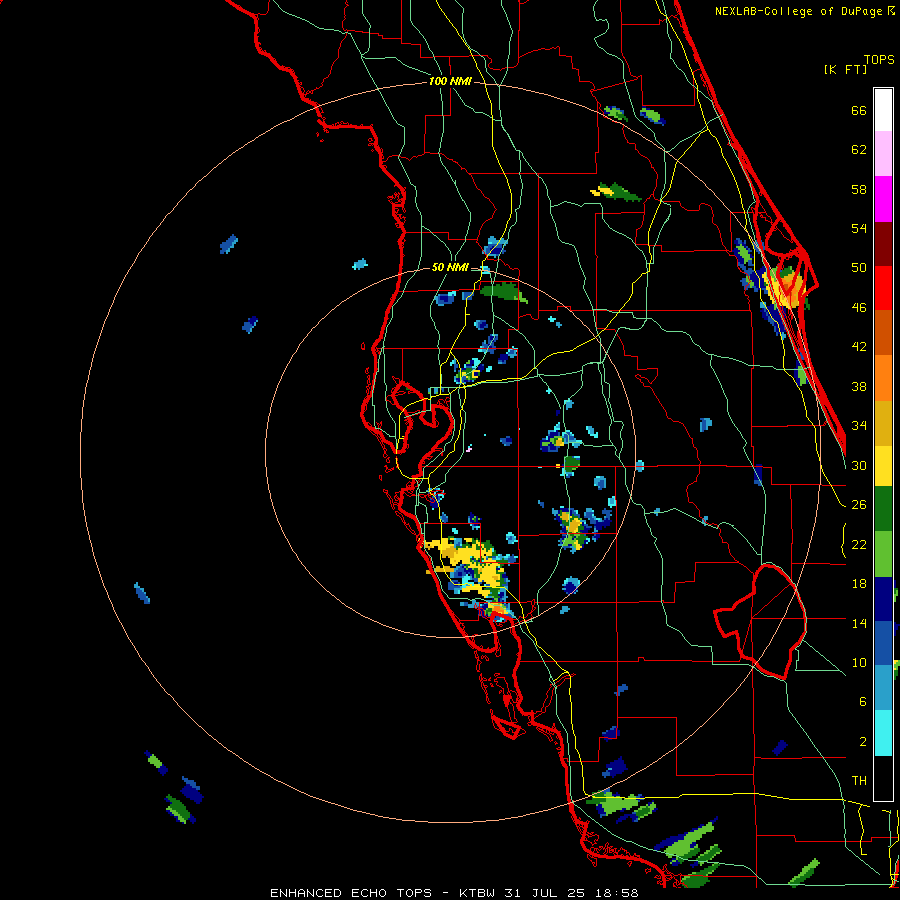Click the 18 legend value
900x900 pixels.
(859, 584)
